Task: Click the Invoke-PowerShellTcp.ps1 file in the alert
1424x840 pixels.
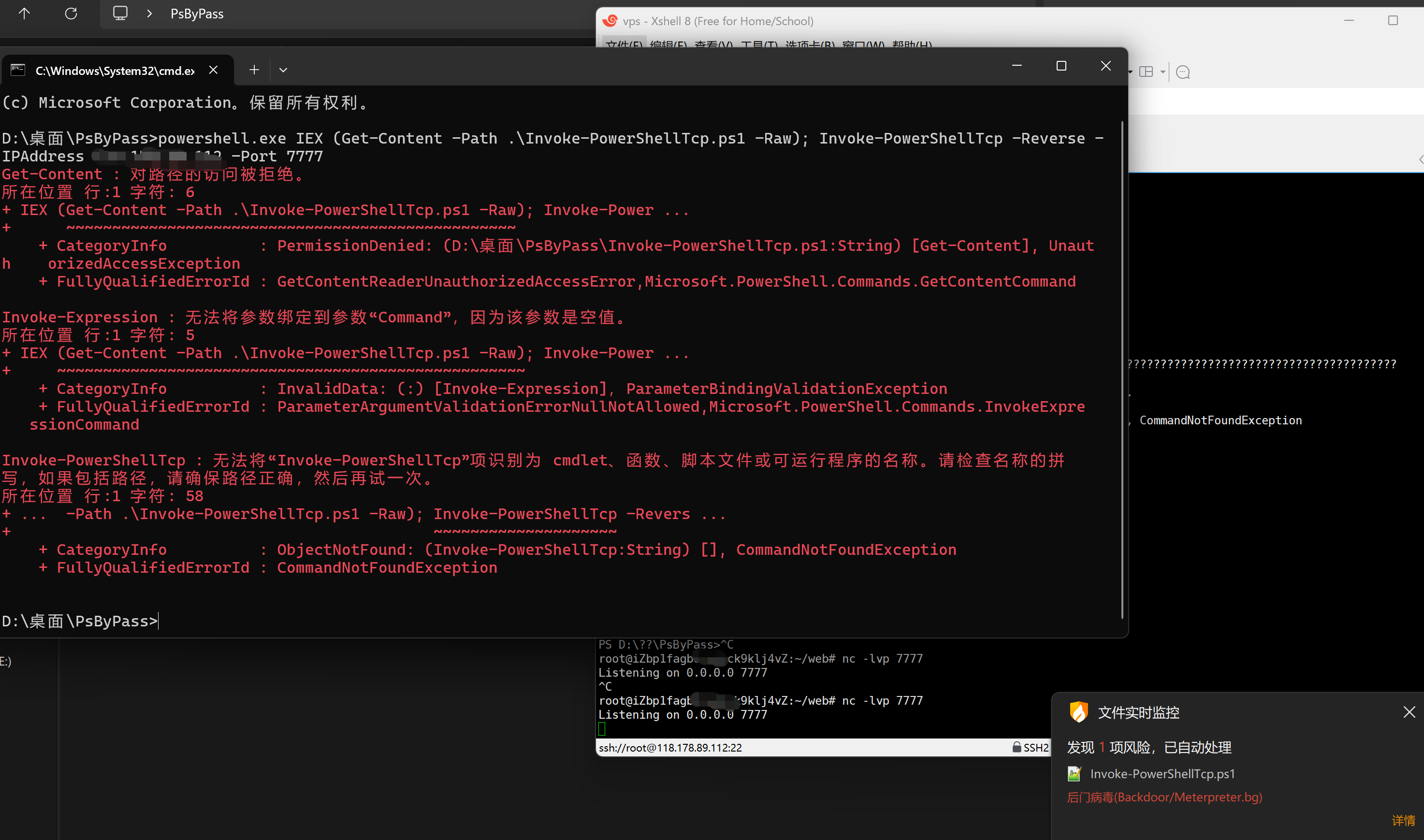Action: (1162, 774)
